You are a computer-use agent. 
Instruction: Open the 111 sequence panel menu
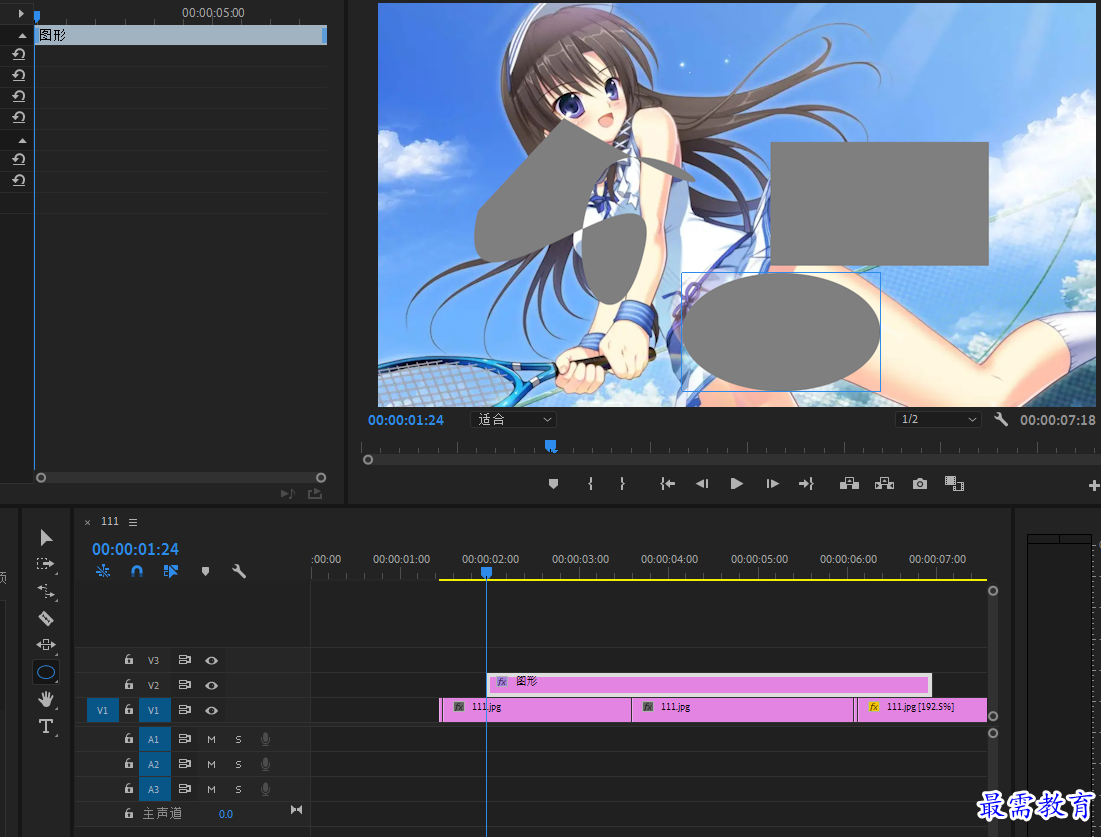tap(133, 522)
